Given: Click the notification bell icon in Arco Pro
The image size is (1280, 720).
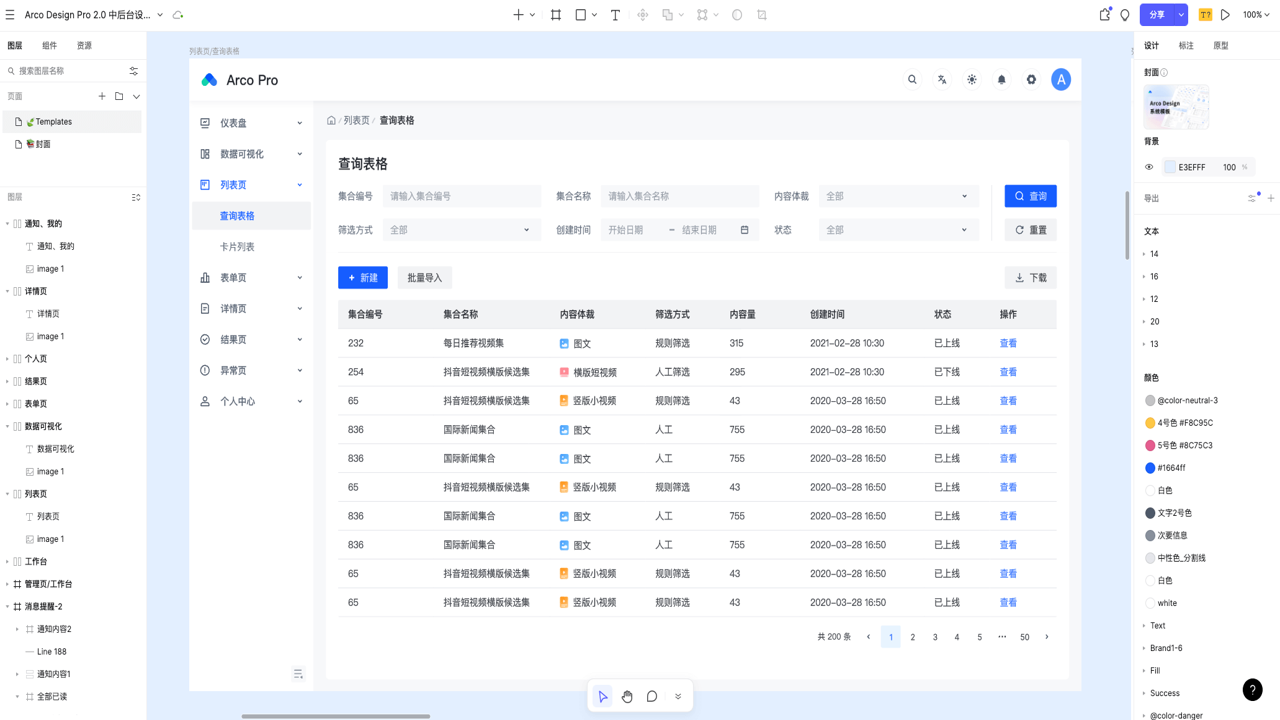Looking at the screenshot, I should tap(1001, 80).
